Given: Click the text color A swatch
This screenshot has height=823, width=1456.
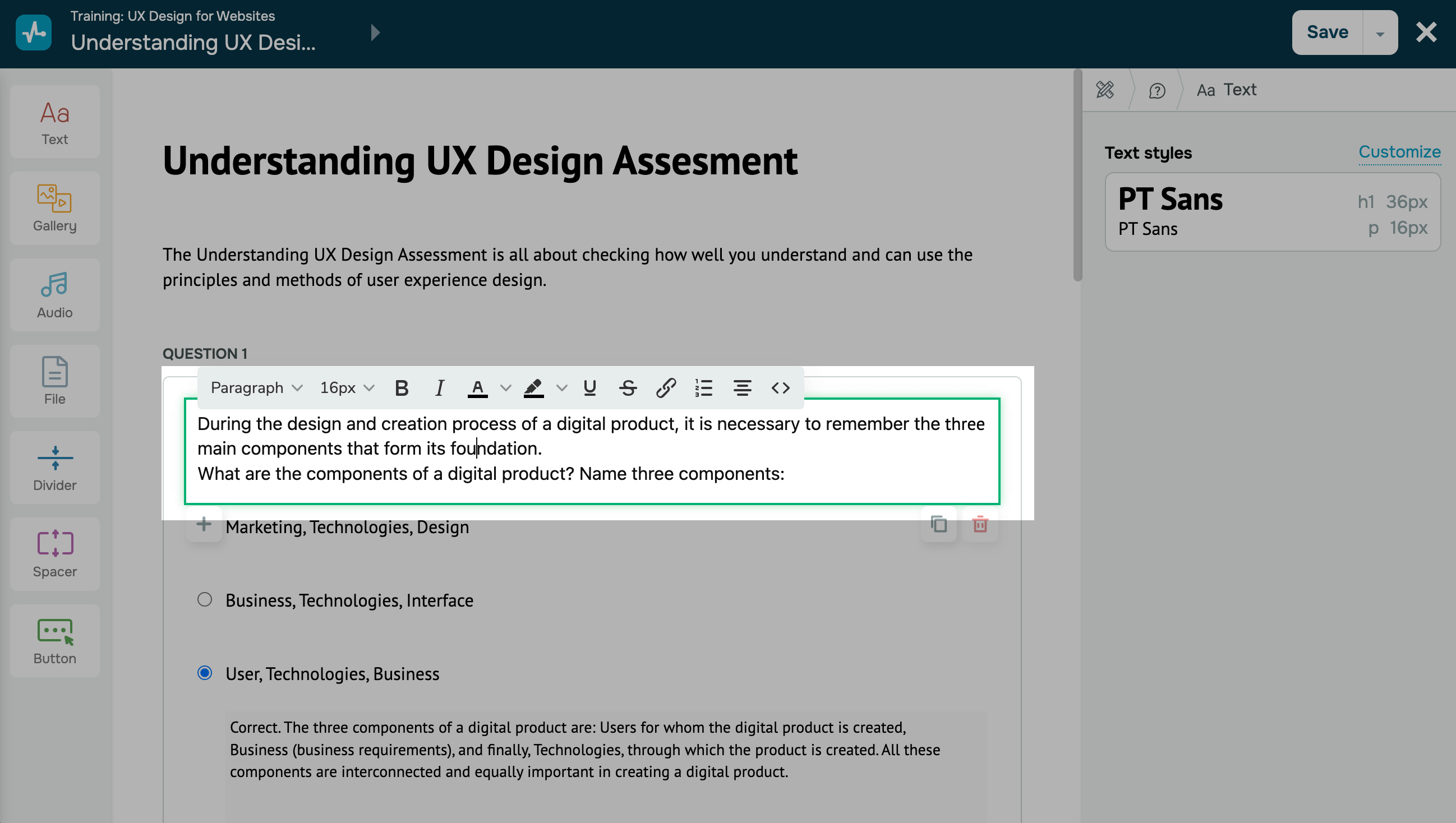Looking at the screenshot, I should pos(477,388).
